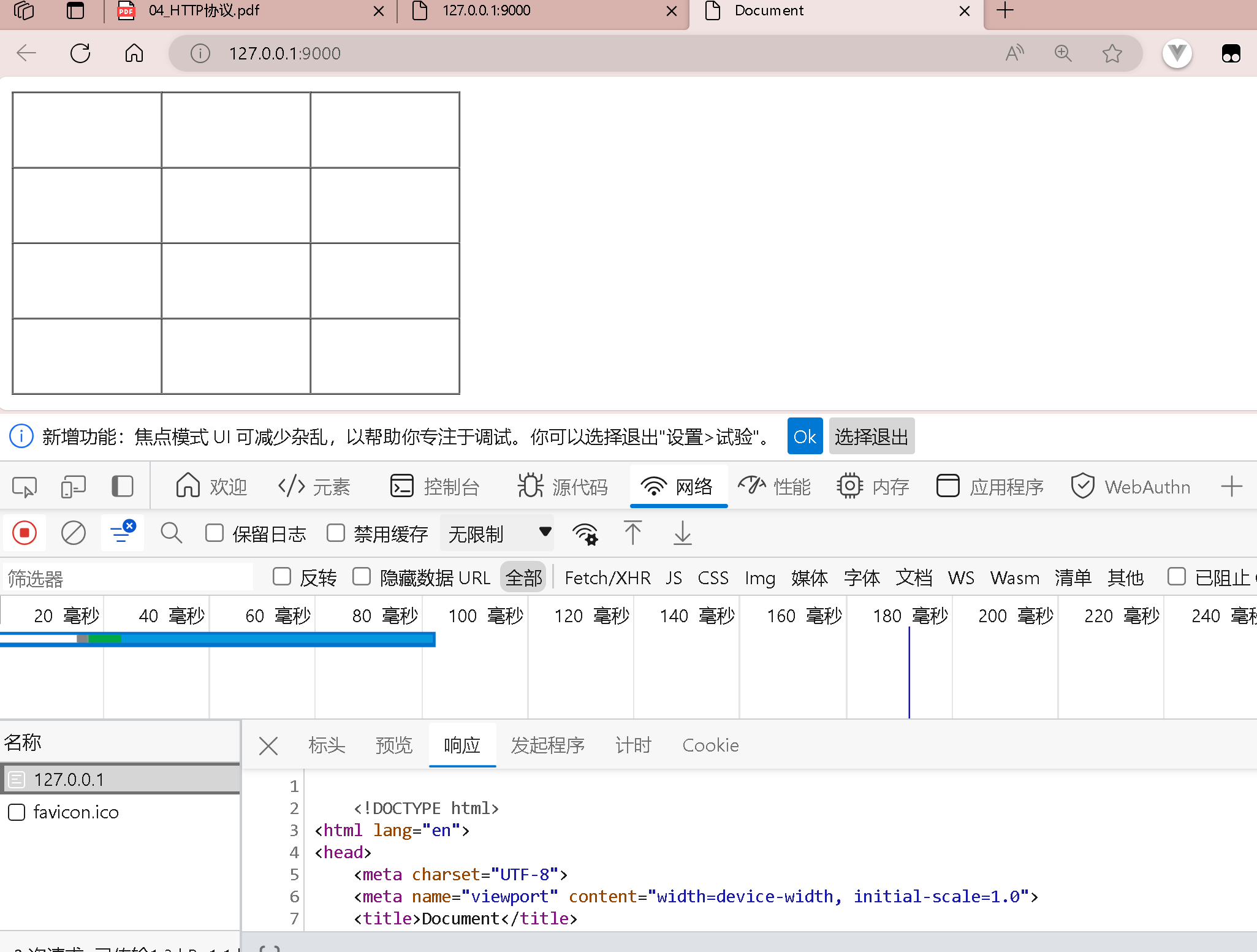Open the Vue devtools extension icon
This screenshot has height=952, width=1257.
click(x=1177, y=53)
